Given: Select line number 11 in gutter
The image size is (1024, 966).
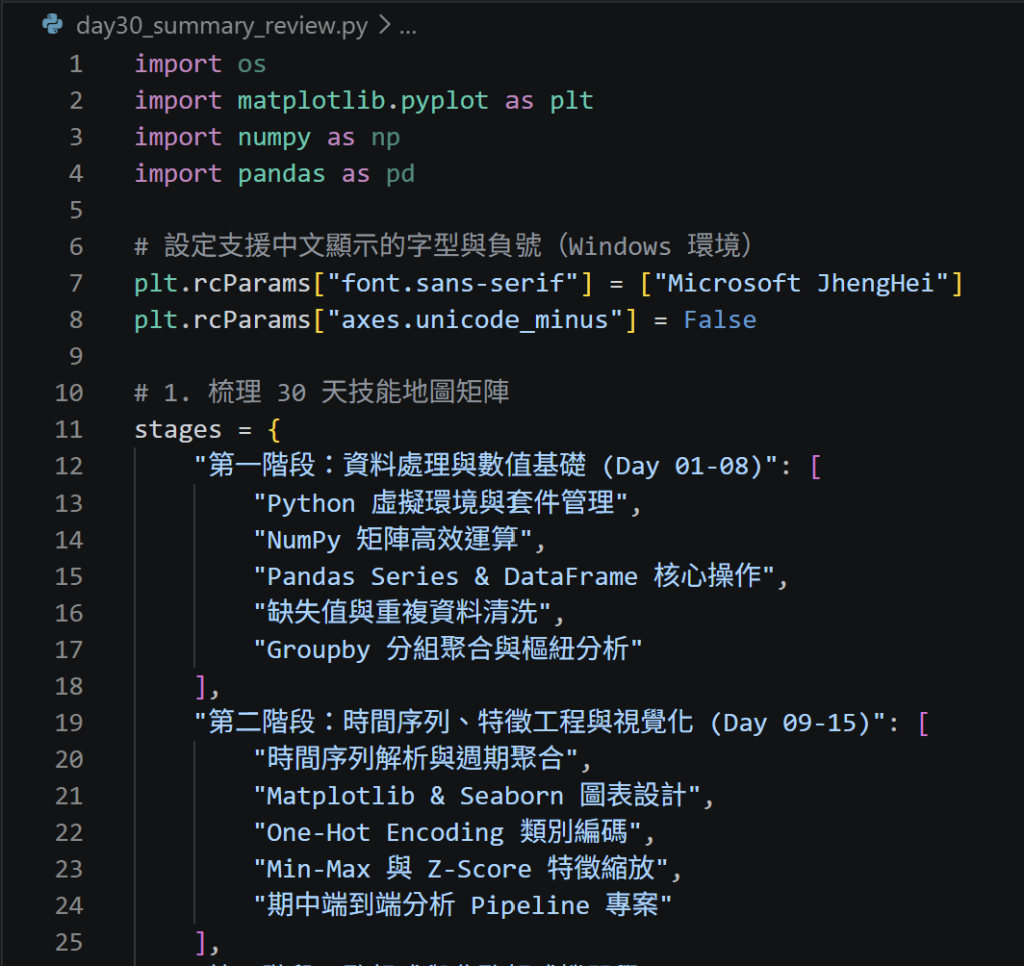Looking at the screenshot, I should (69, 430).
